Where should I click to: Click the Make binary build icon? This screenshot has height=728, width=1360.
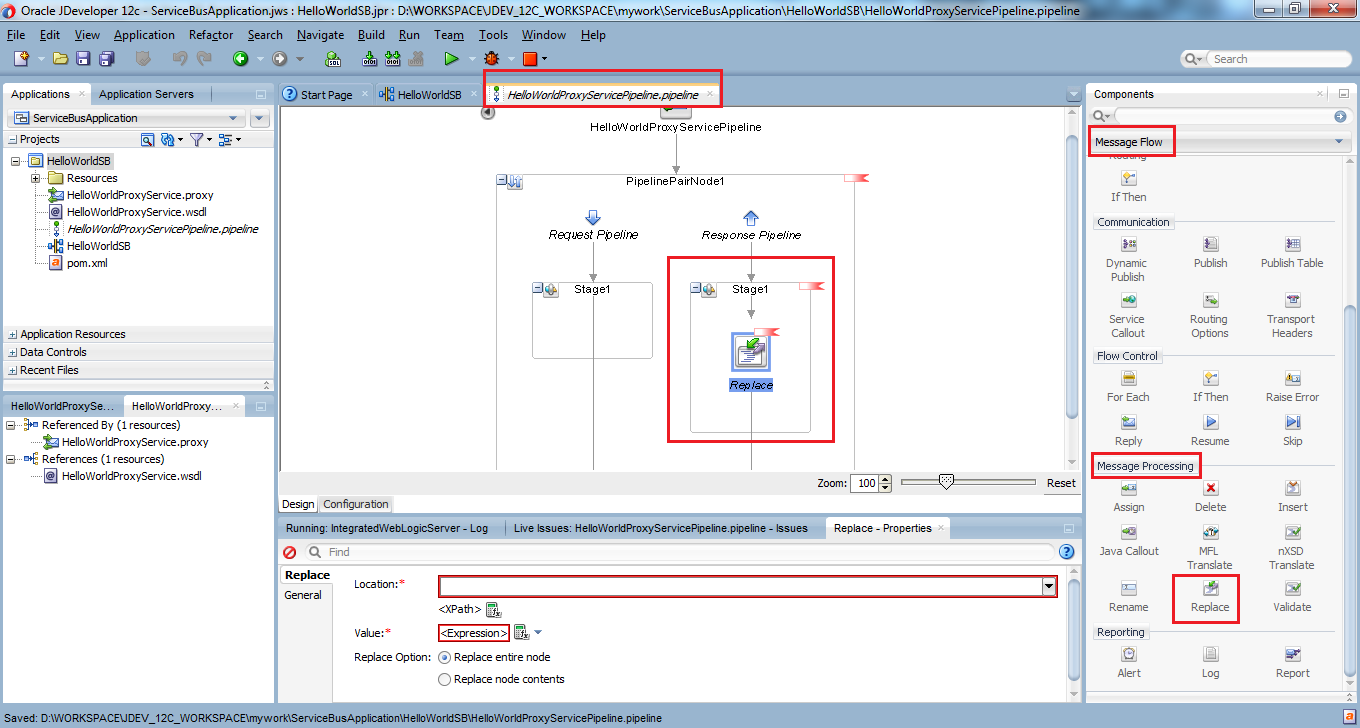pyautogui.click(x=369, y=59)
